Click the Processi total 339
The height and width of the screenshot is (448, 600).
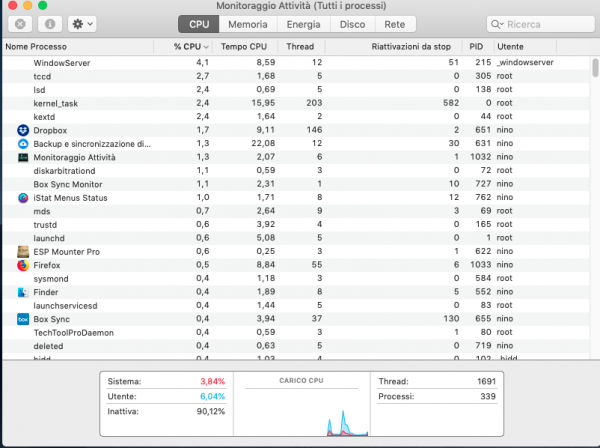click(x=488, y=396)
